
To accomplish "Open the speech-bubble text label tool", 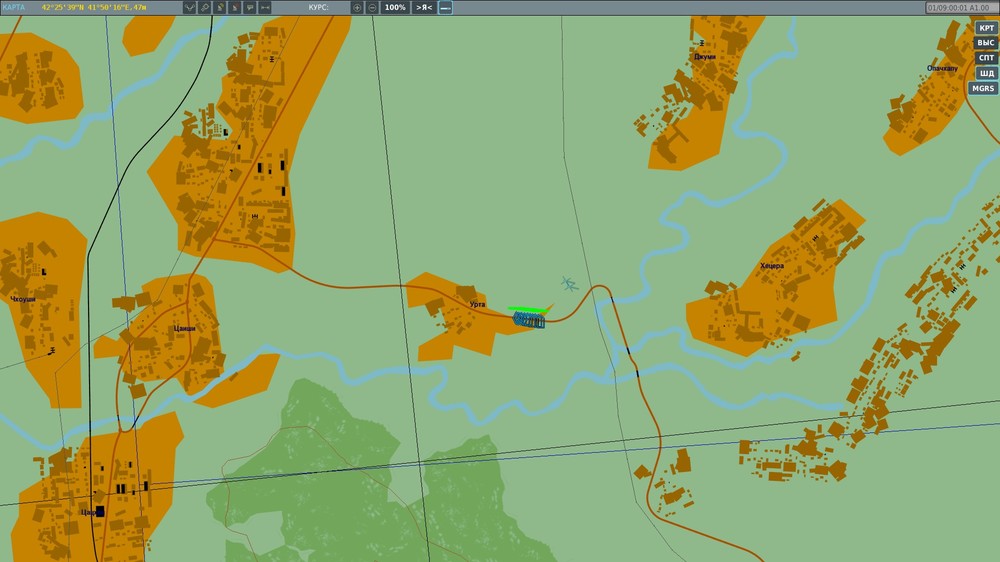I will [250, 8].
